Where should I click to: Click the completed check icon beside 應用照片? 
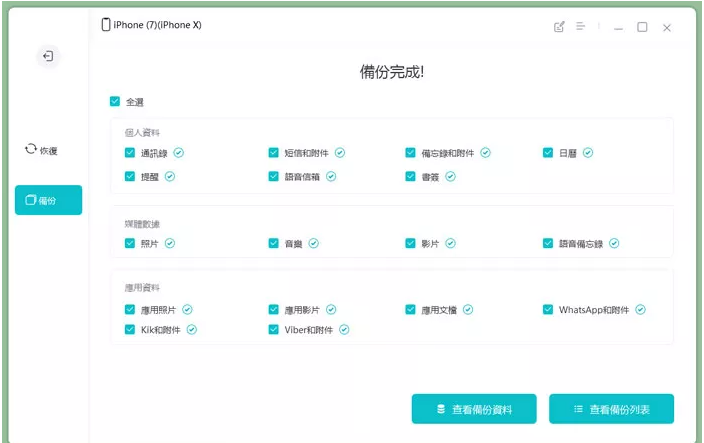tap(187, 310)
